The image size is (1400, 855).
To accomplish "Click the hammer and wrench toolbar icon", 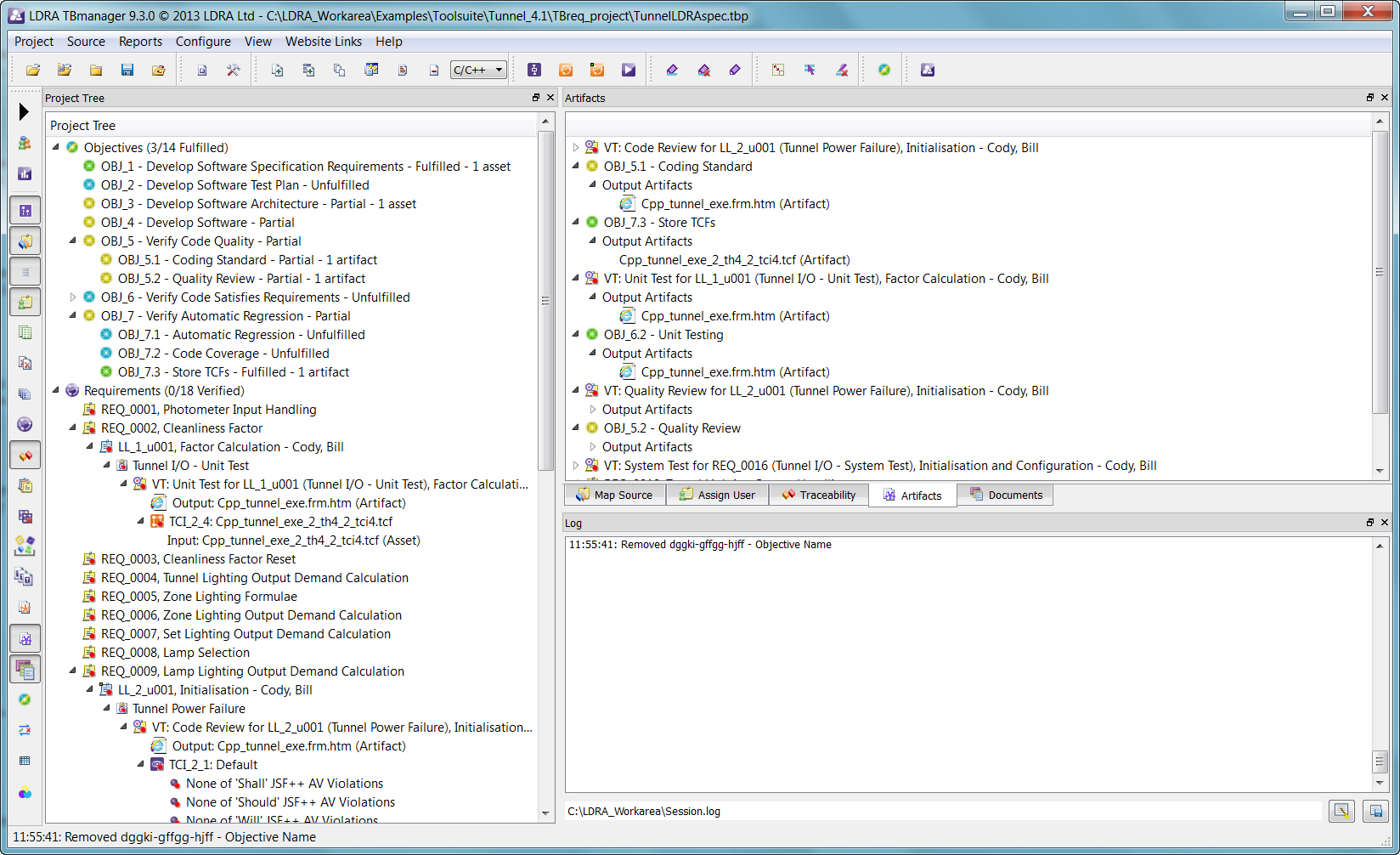I will (233, 70).
